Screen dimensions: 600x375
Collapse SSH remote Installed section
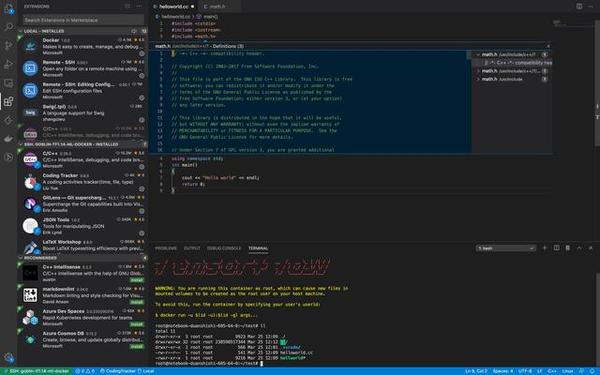point(21,144)
